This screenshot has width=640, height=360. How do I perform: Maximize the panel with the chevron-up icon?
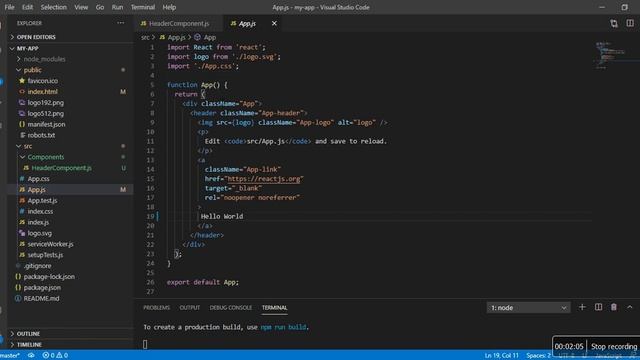pos(629,307)
